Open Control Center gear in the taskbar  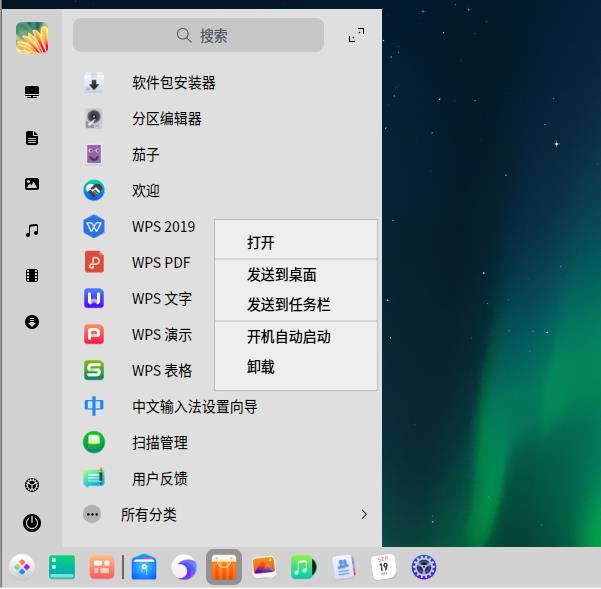[424, 568]
